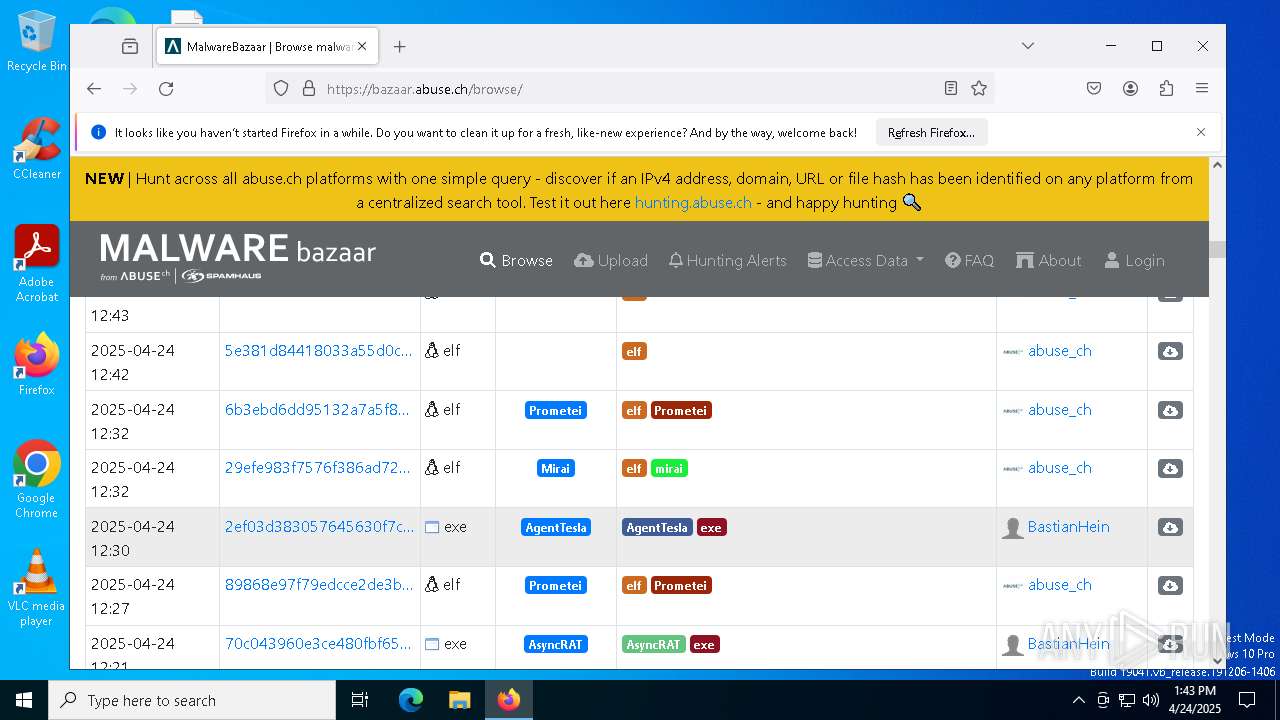Show hidden system tray icons
Image resolution: width=1280 pixels, height=720 pixels.
(x=1078, y=700)
